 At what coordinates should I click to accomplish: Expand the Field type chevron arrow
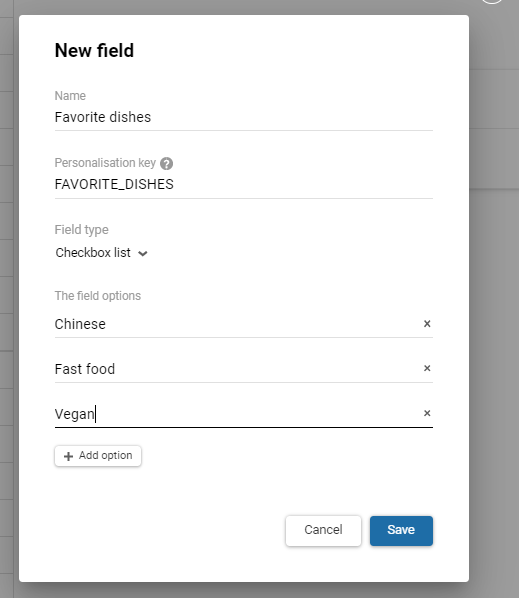click(143, 254)
